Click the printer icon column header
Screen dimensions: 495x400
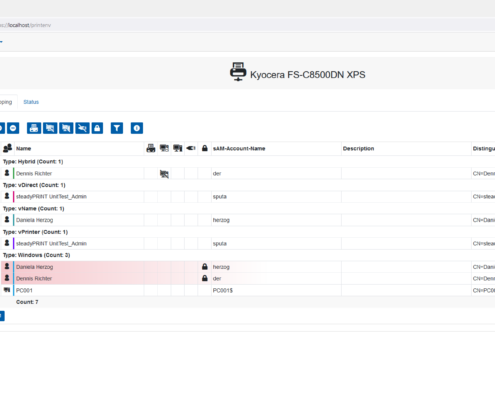click(151, 148)
